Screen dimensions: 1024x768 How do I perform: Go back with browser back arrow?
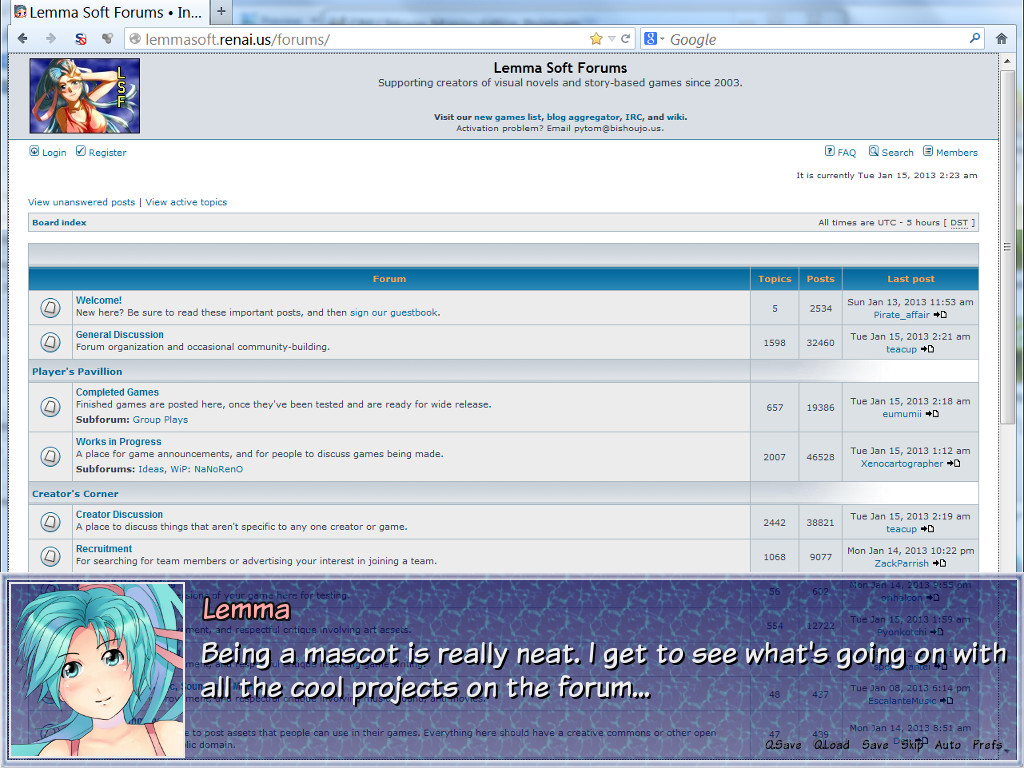click(x=23, y=39)
